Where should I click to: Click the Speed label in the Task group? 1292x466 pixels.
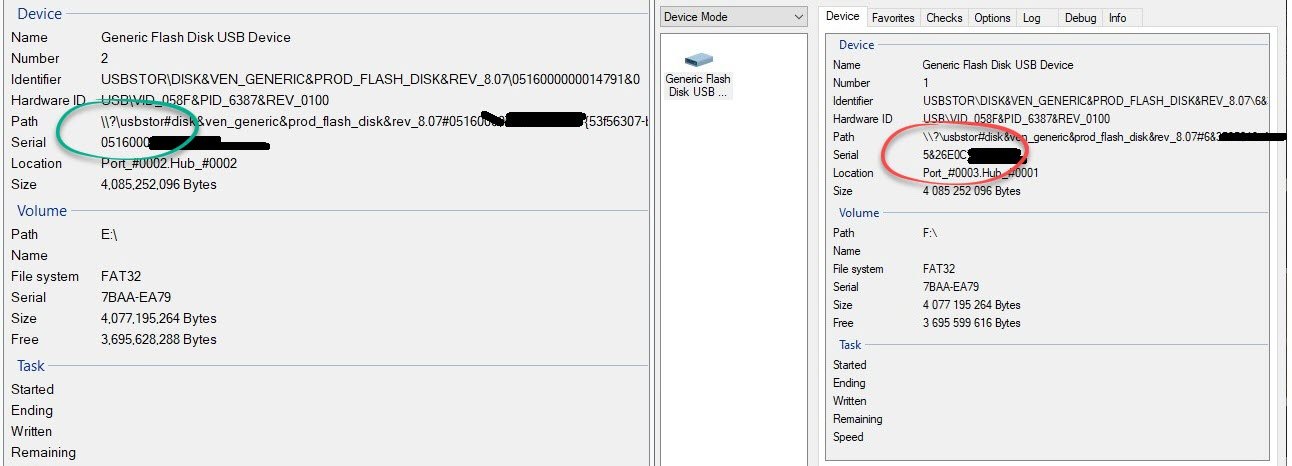click(x=848, y=437)
